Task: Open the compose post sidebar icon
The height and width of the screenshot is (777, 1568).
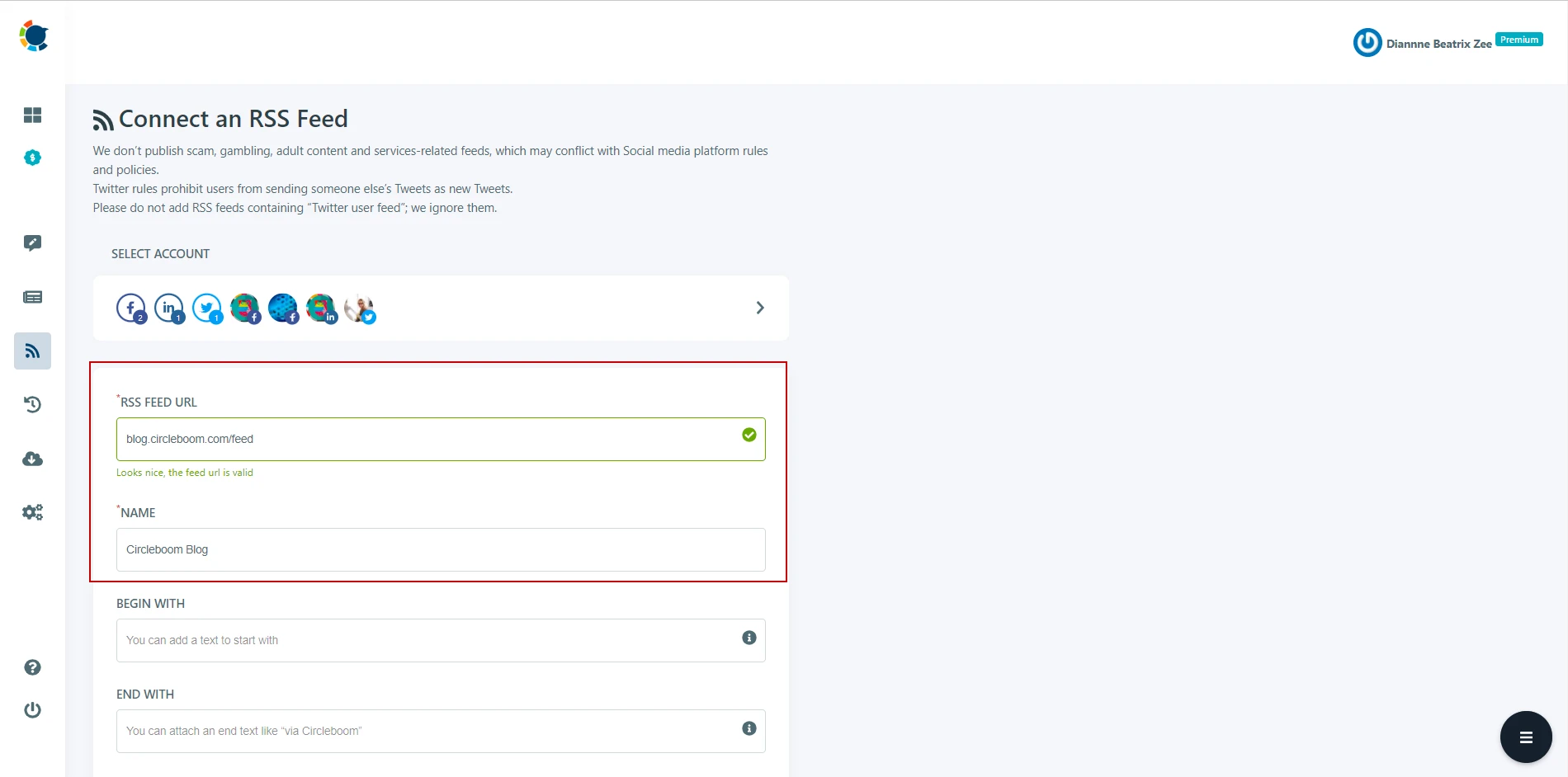Action: click(x=32, y=243)
